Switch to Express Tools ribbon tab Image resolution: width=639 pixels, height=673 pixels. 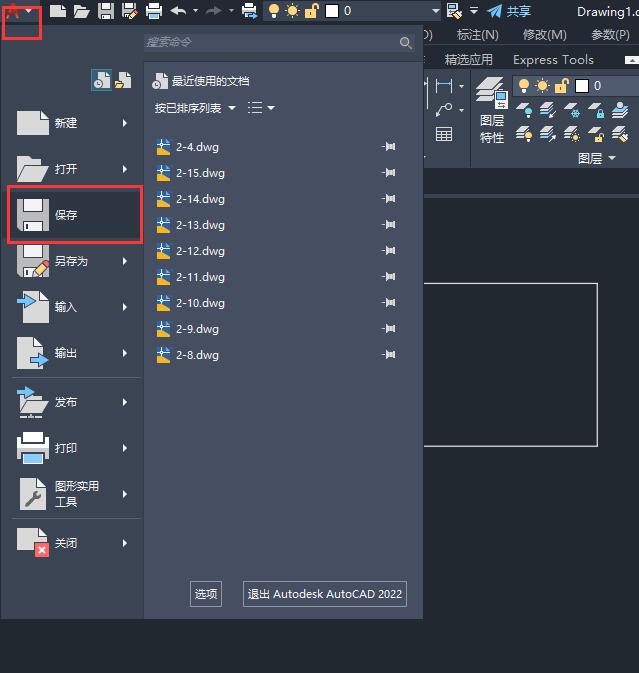click(x=553, y=60)
